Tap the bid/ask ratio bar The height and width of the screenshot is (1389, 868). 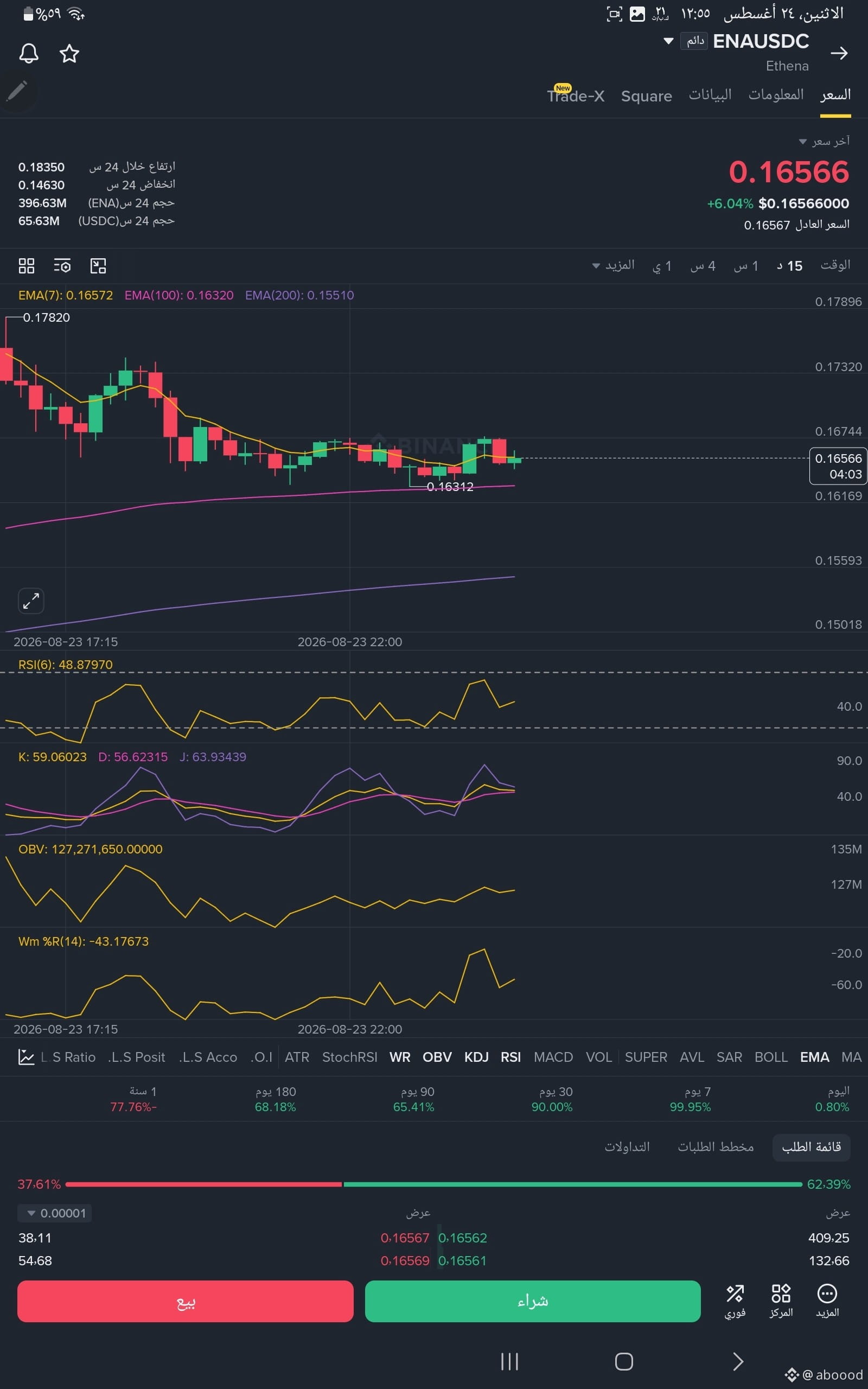click(x=434, y=1184)
